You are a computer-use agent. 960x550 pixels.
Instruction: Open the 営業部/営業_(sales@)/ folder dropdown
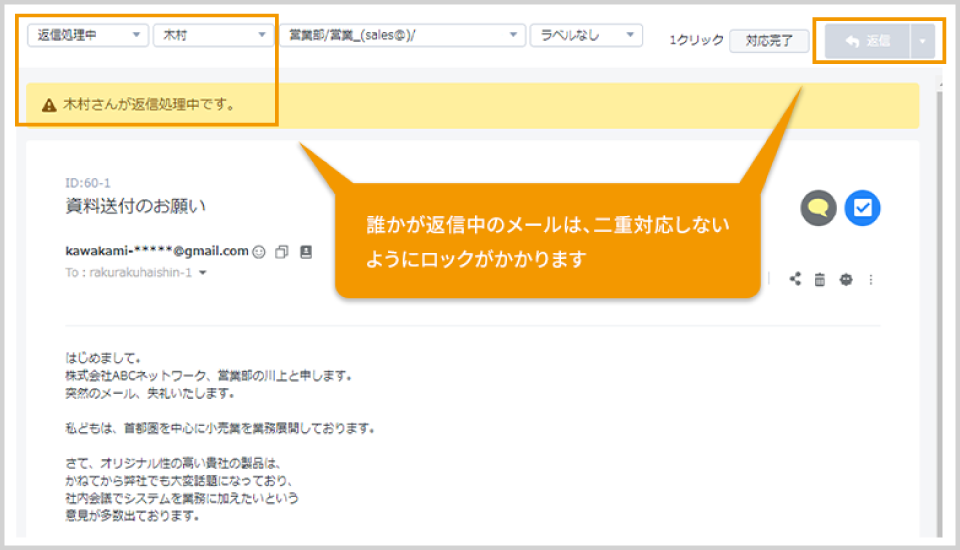point(402,36)
